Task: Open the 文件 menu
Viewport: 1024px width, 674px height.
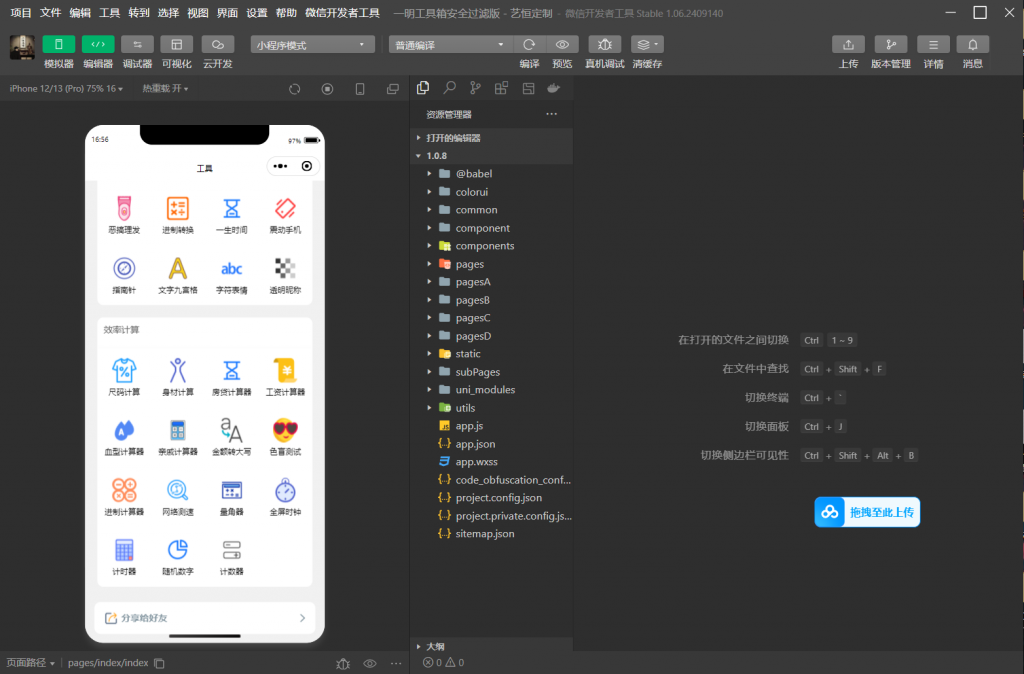Action: coord(50,13)
